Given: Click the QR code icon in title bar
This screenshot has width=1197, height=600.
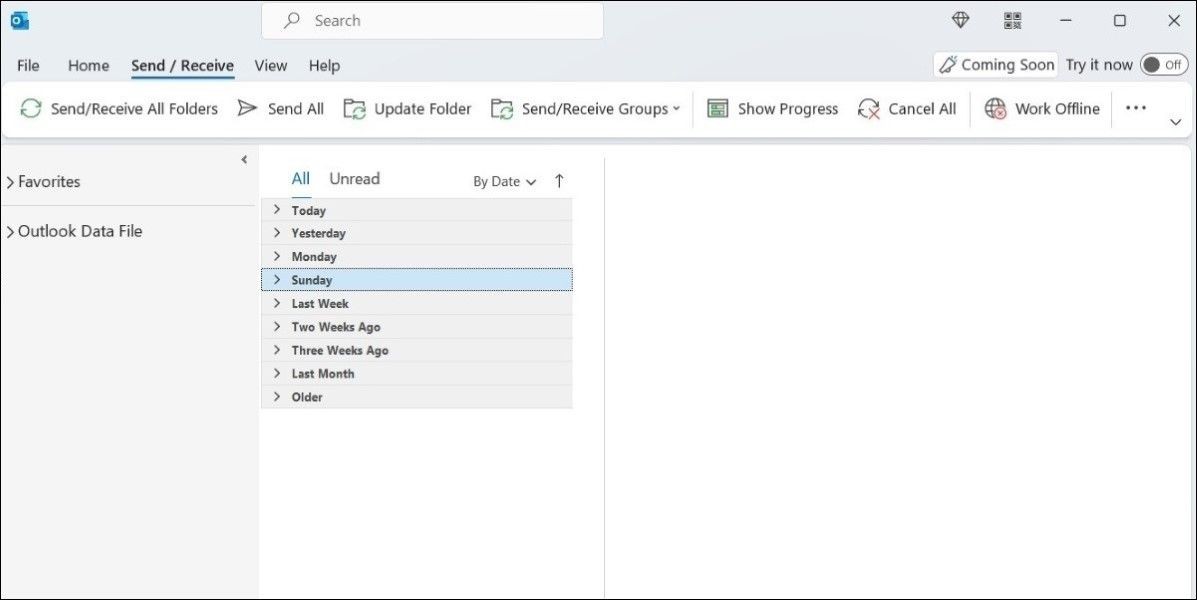Looking at the screenshot, I should pos(1012,21).
